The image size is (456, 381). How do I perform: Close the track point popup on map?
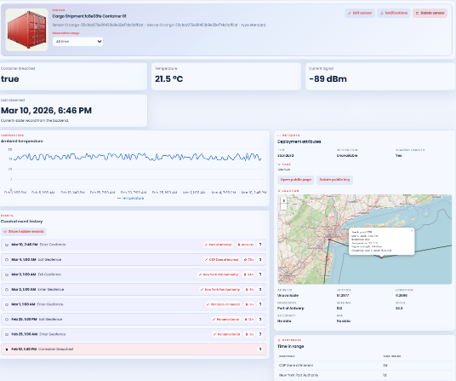(x=412, y=231)
